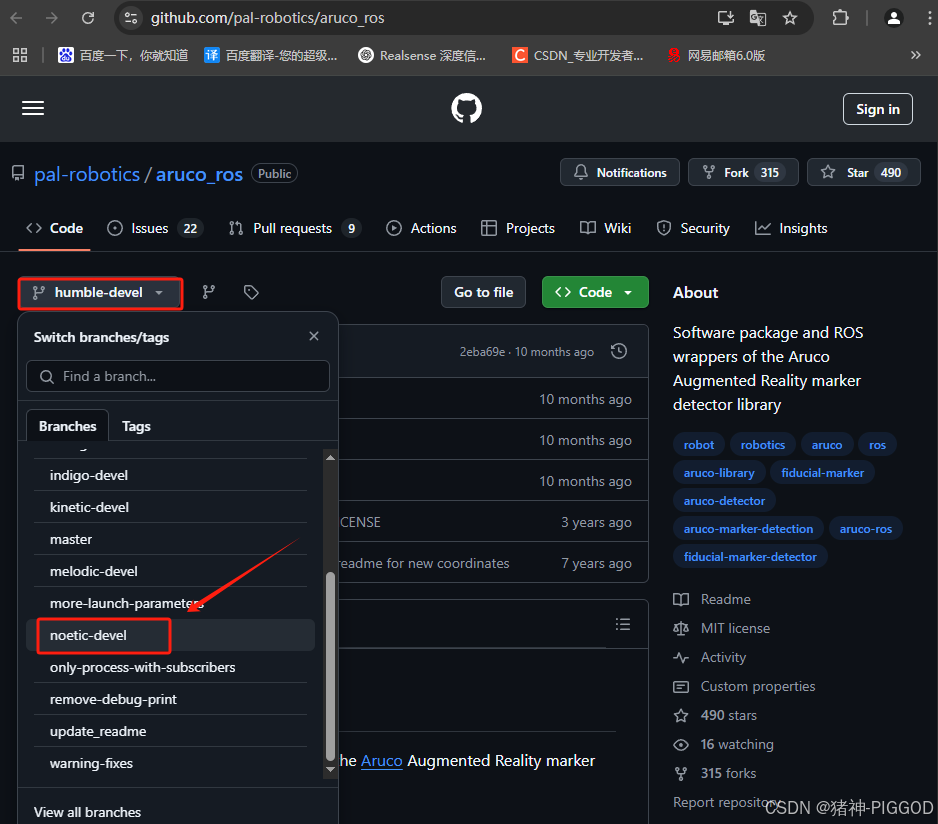938x824 pixels.
Task: Click the GitHub logo icon
Action: 466,108
